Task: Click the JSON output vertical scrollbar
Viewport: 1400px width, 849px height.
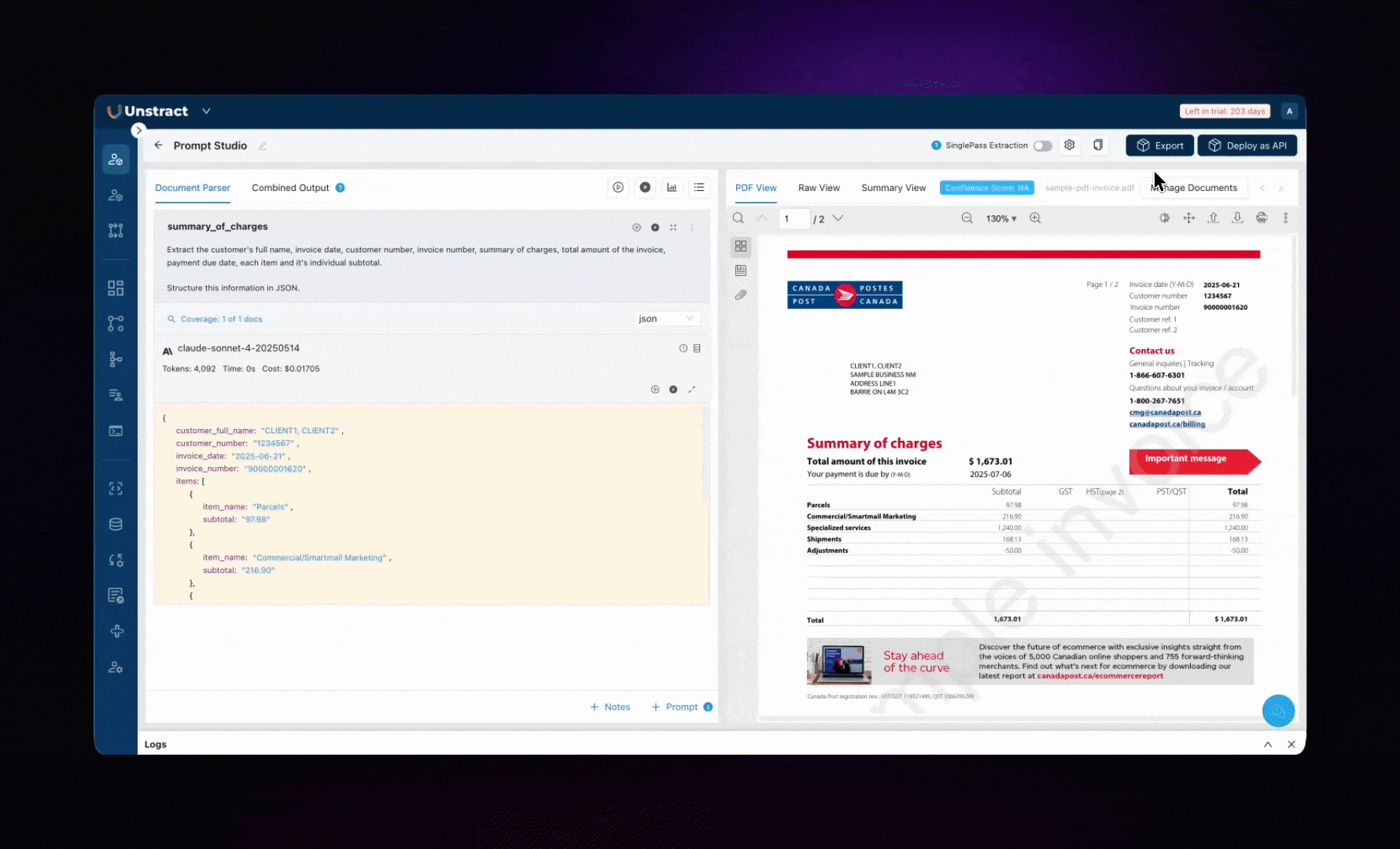Action: (x=705, y=456)
